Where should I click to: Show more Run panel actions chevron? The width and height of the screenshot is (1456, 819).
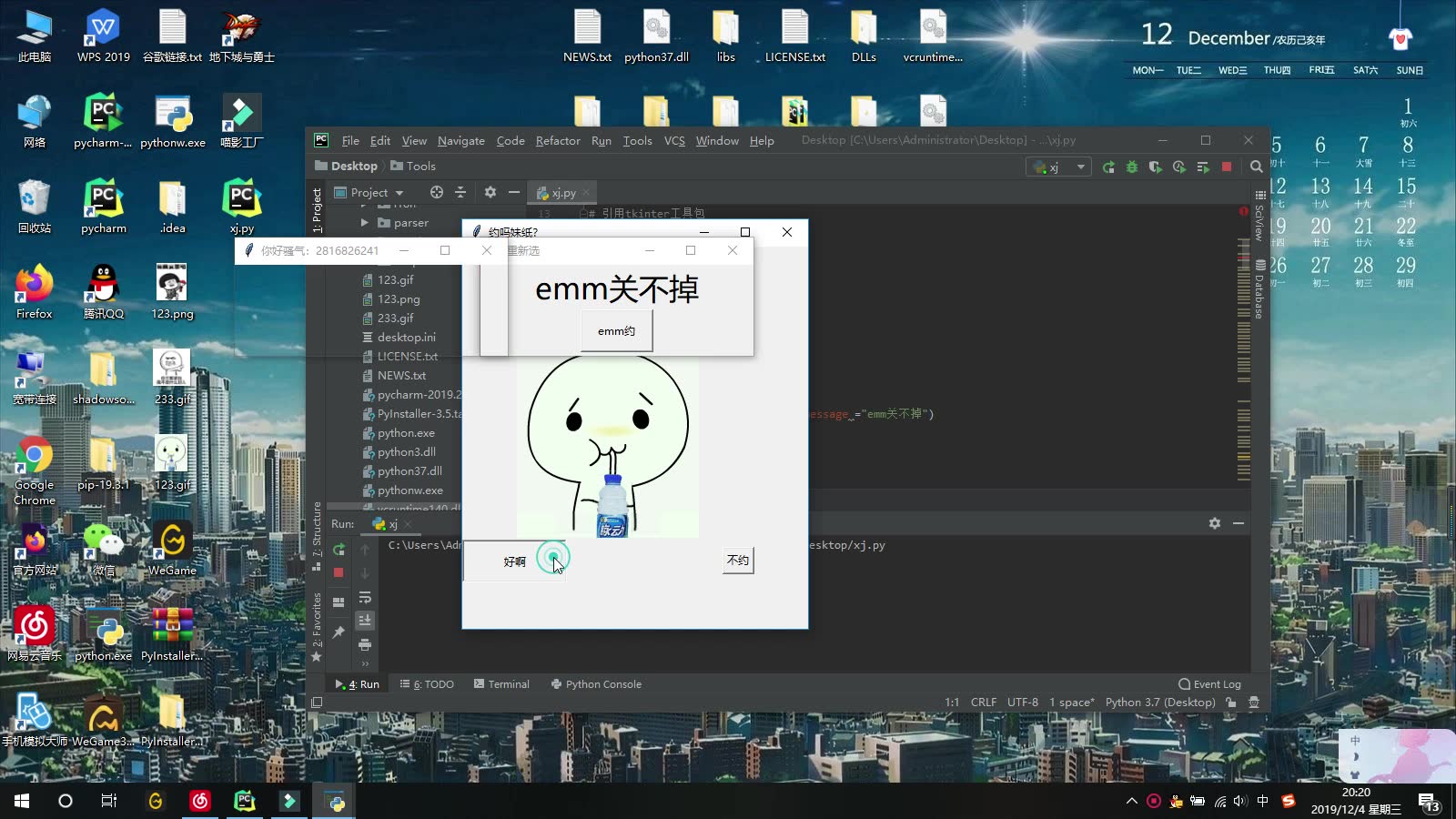[x=365, y=663]
